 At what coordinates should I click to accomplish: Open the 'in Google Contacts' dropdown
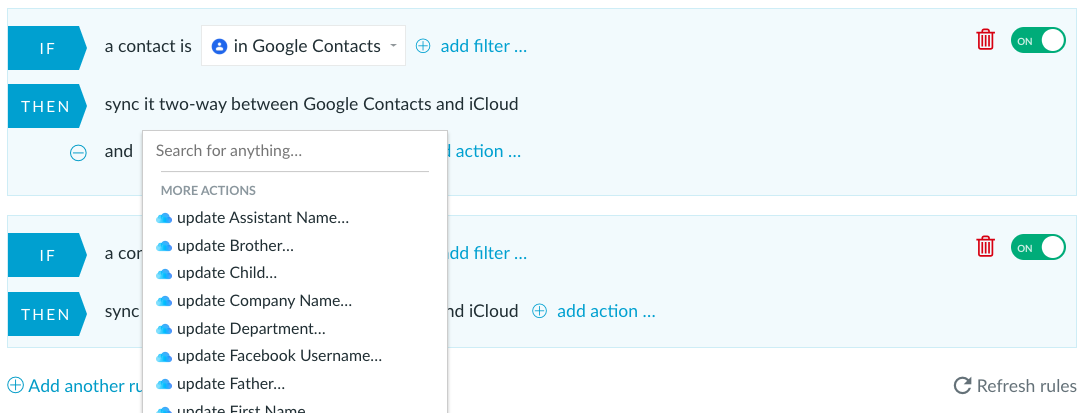tap(303, 46)
